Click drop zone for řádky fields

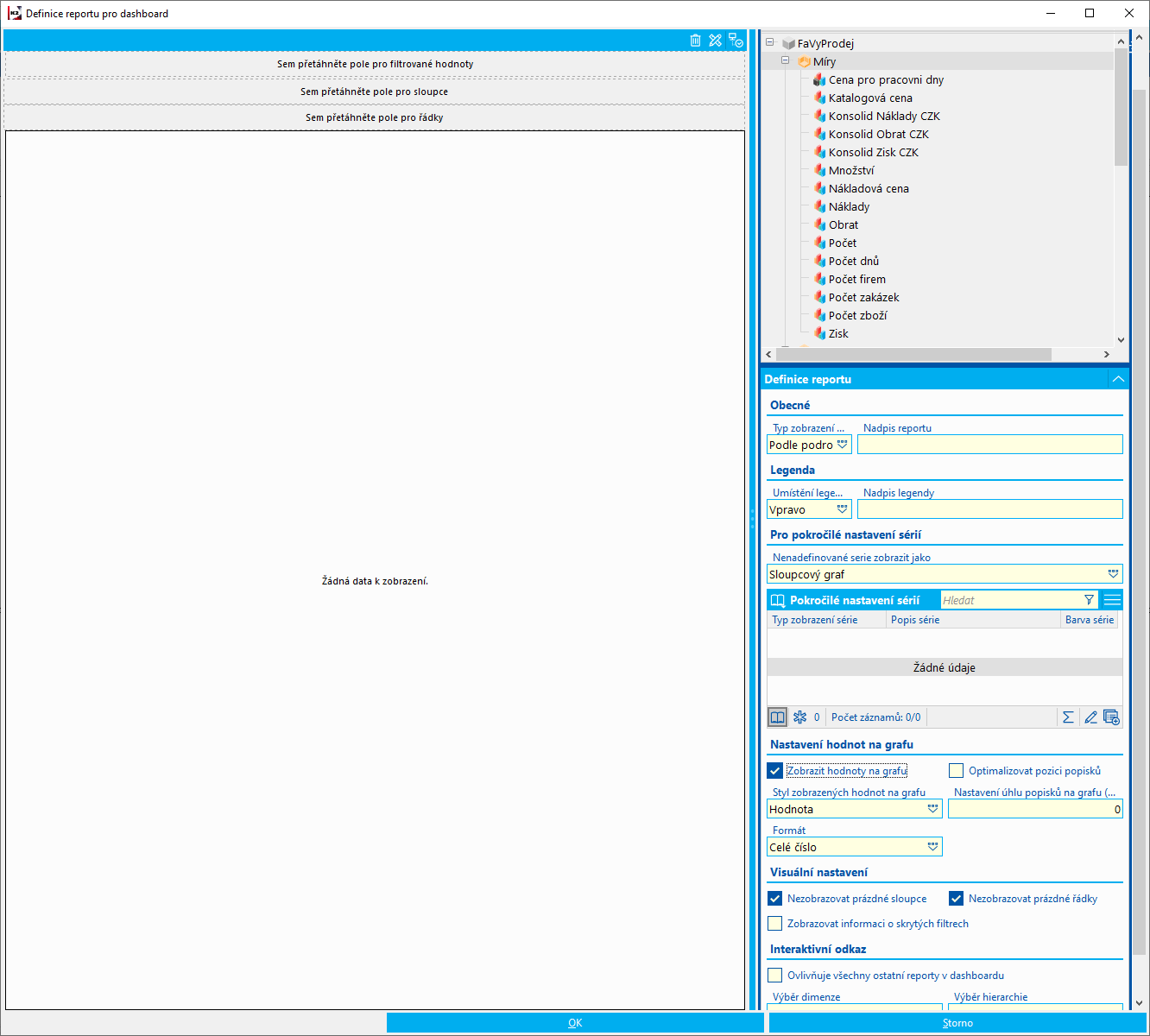[375, 117]
